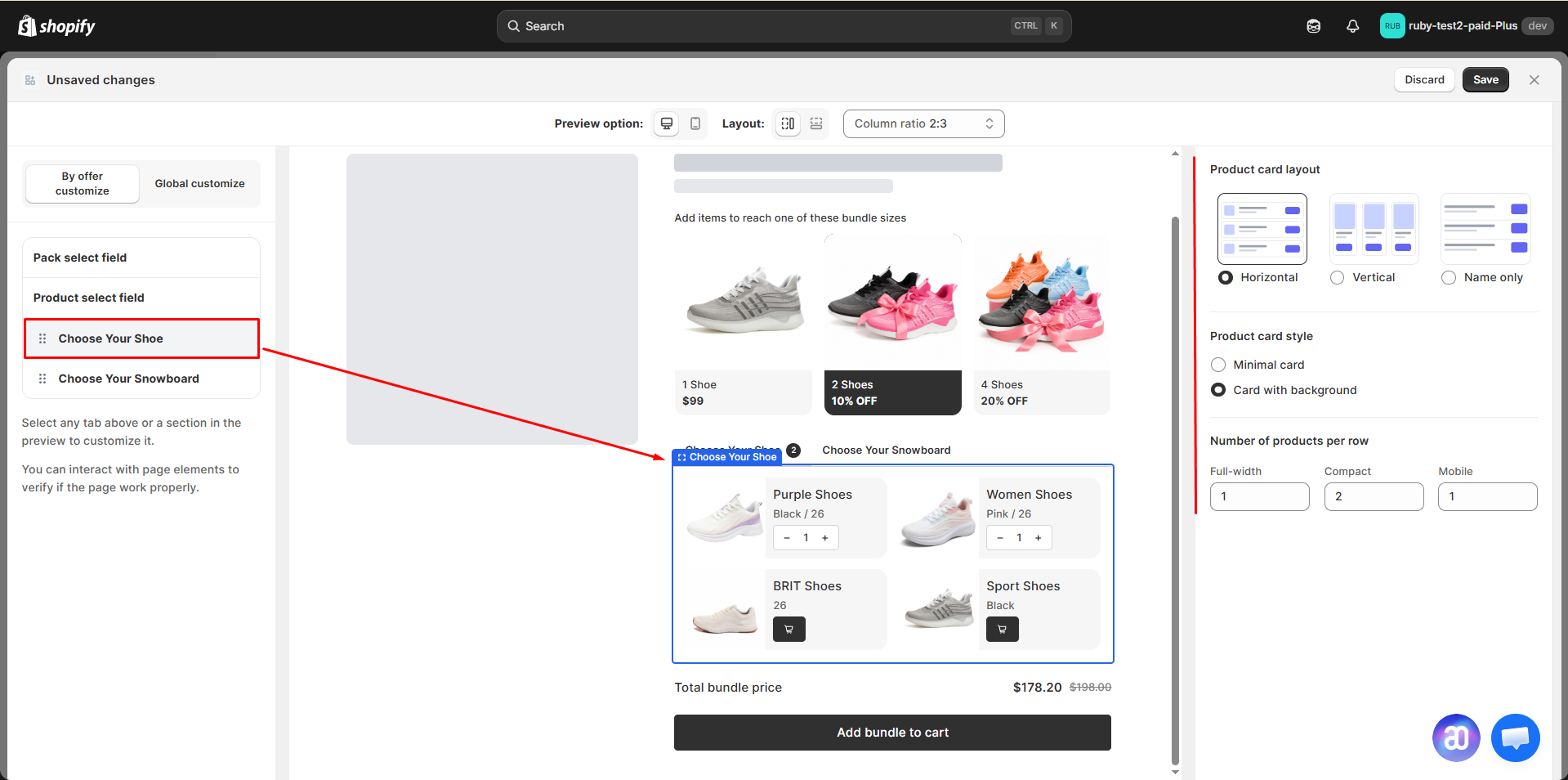Open the Choose Your Snowboard preview tab
The height and width of the screenshot is (780, 1568).
[x=887, y=450]
